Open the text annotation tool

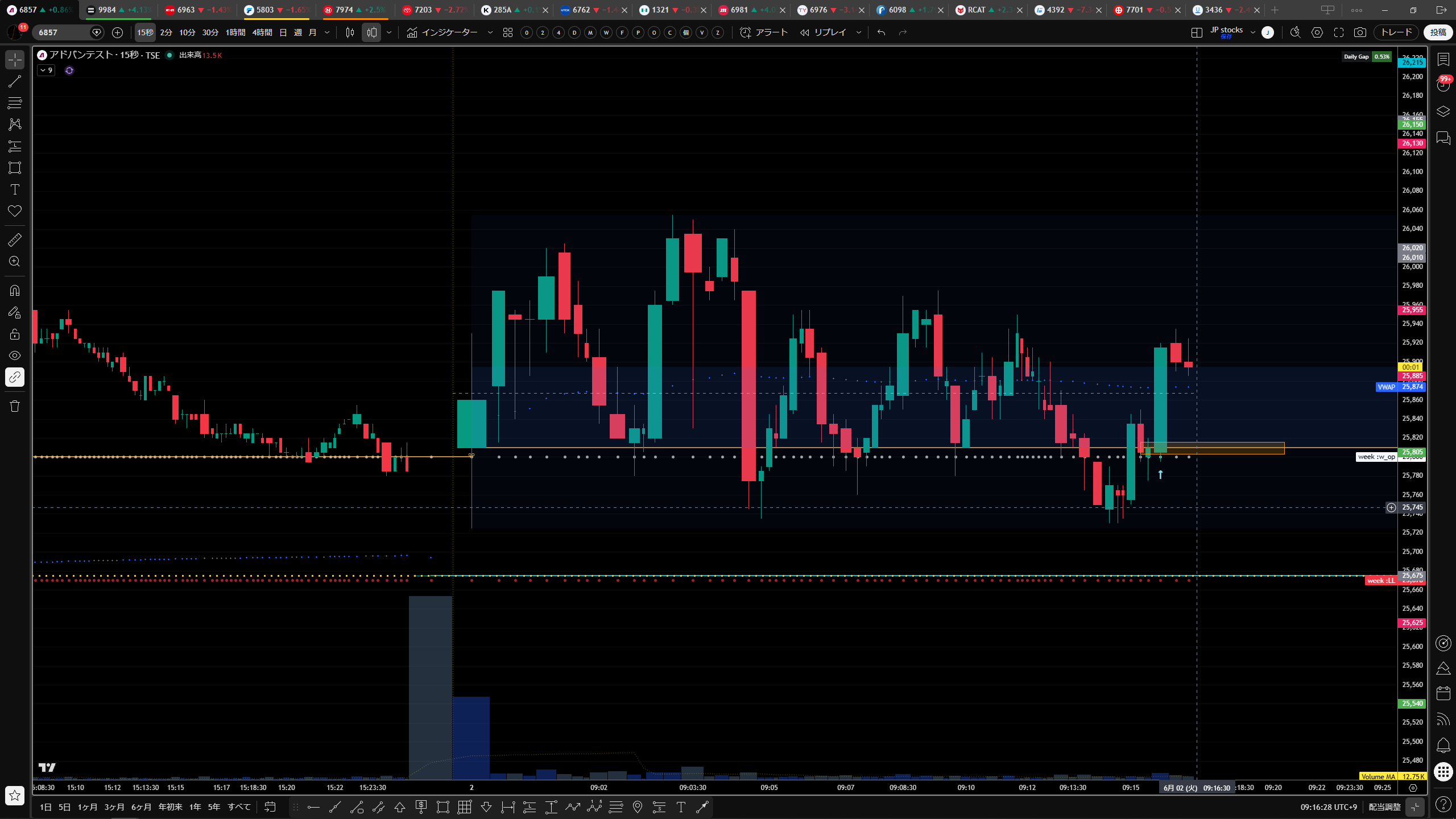click(15, 189)
